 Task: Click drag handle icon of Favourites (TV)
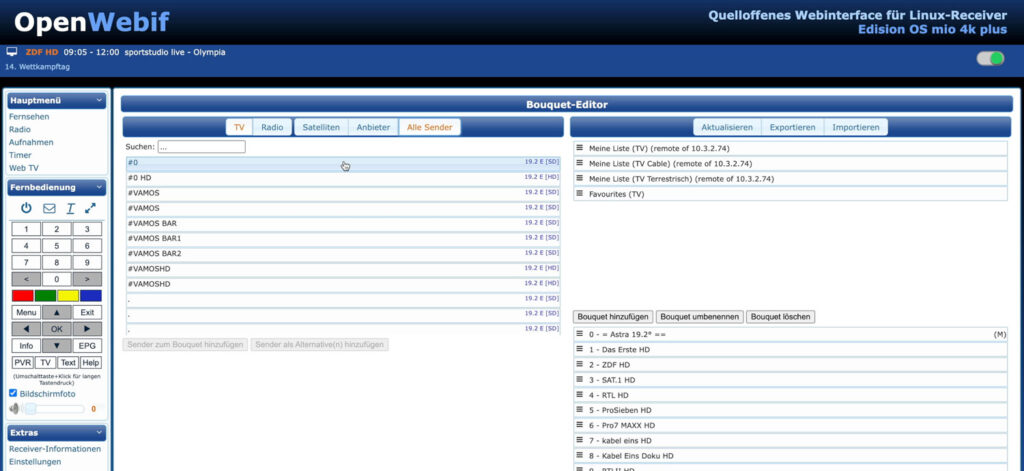click(579, 194)
